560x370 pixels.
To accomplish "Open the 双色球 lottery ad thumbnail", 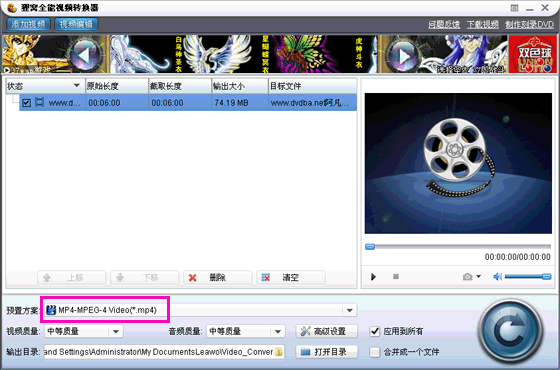I will click(x=532, y=54).
